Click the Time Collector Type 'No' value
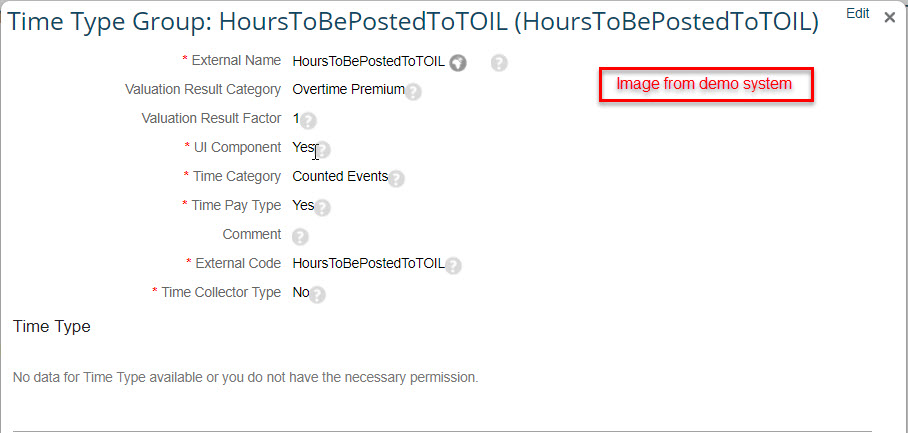The width and height of the screenshot is (908, 433). click(x=301, y=292)
